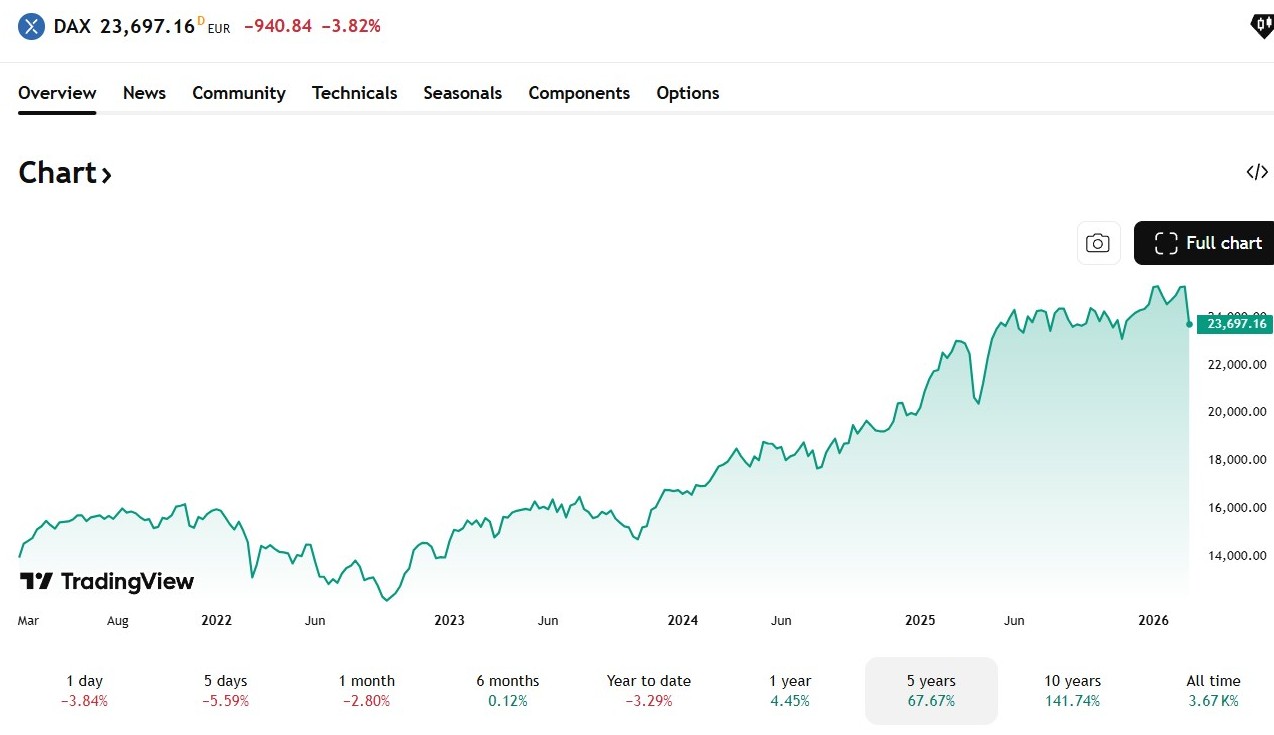Select the 5 days range
Screen dimensions: 1274x735
tap(225, 691)
